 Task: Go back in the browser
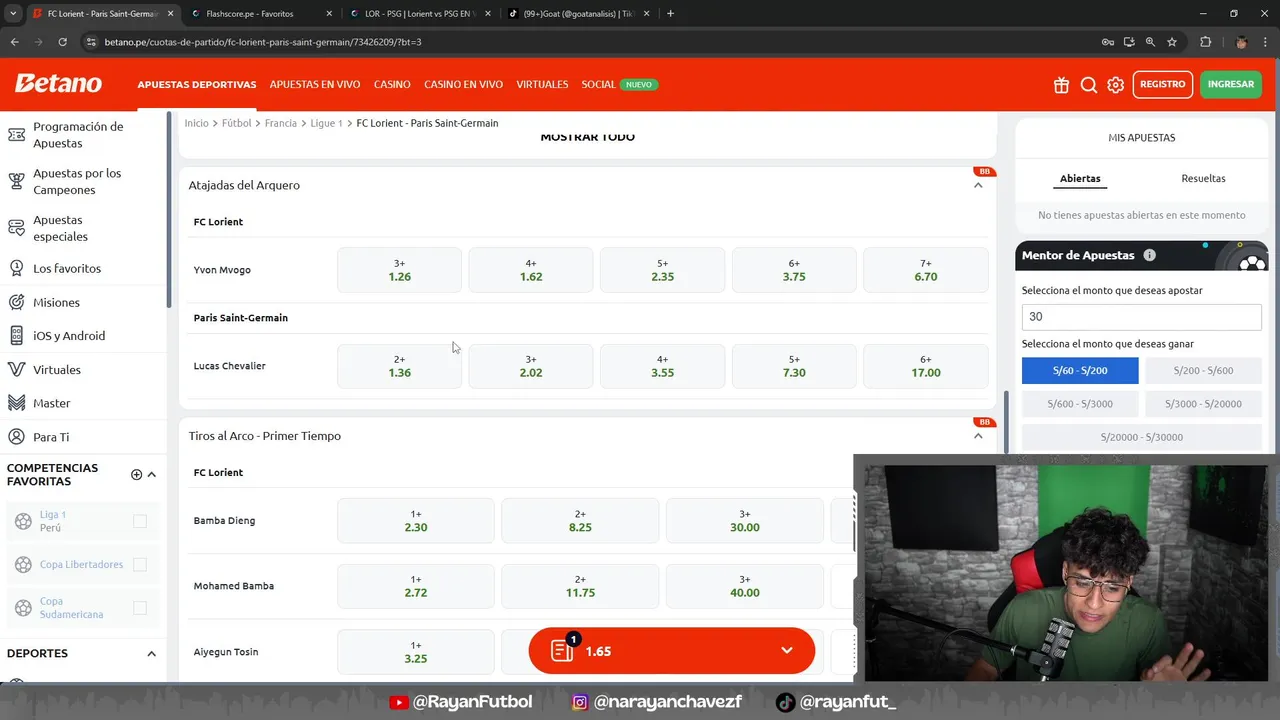[14, 42]
